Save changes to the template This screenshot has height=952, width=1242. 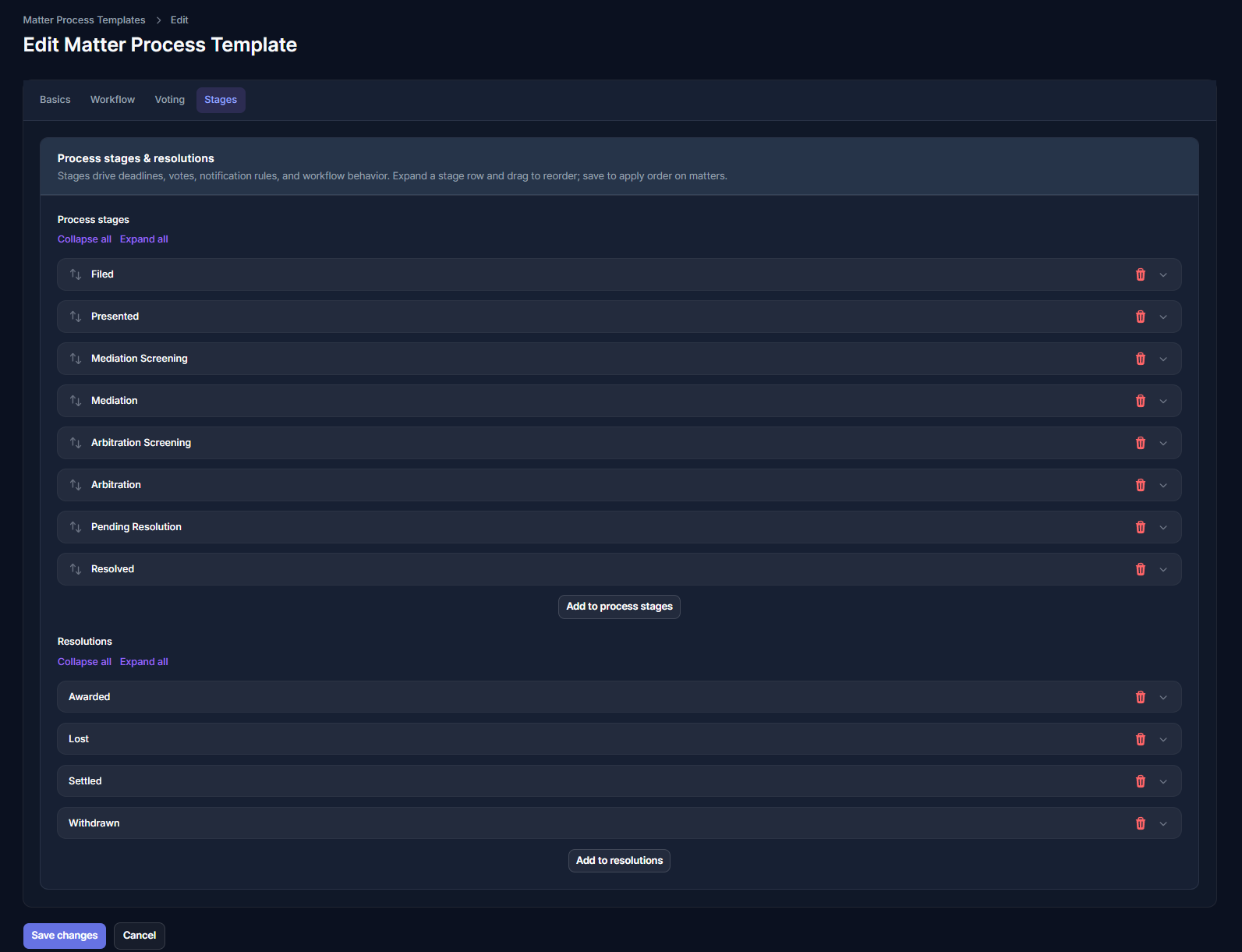[x=65, y=936]
